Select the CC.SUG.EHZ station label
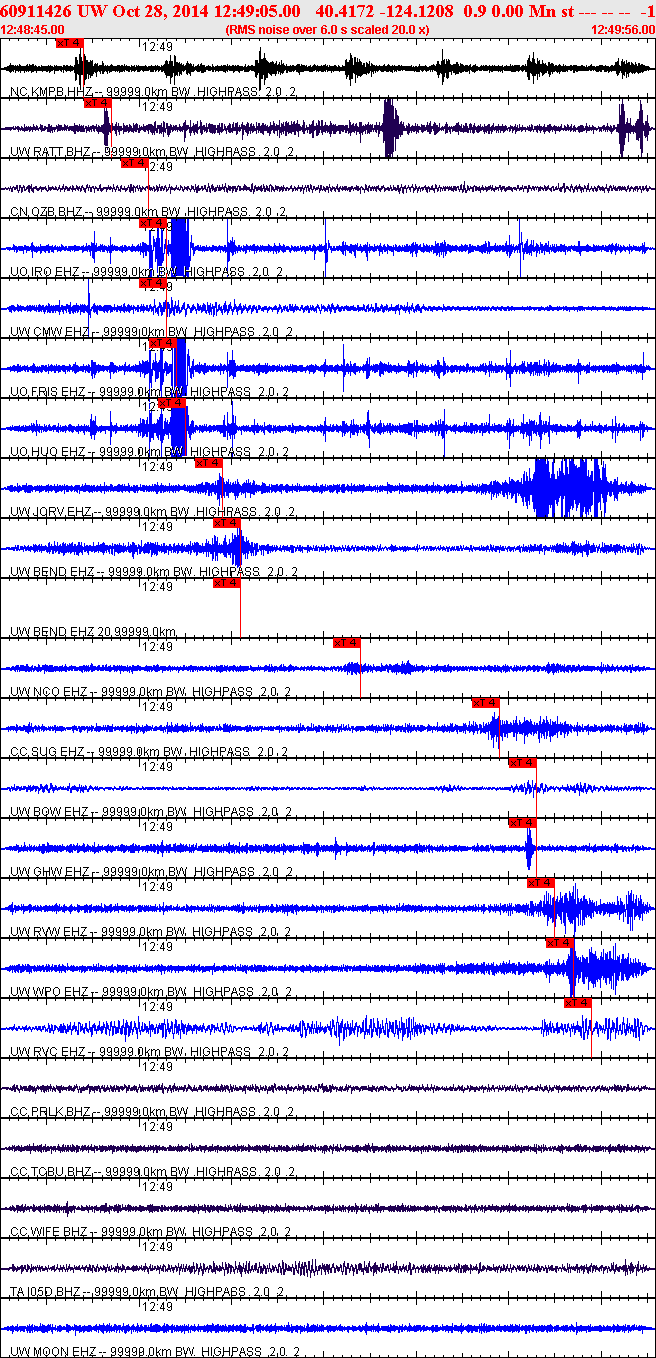Screen dimensions: 656x1358 tap(148, 752)
